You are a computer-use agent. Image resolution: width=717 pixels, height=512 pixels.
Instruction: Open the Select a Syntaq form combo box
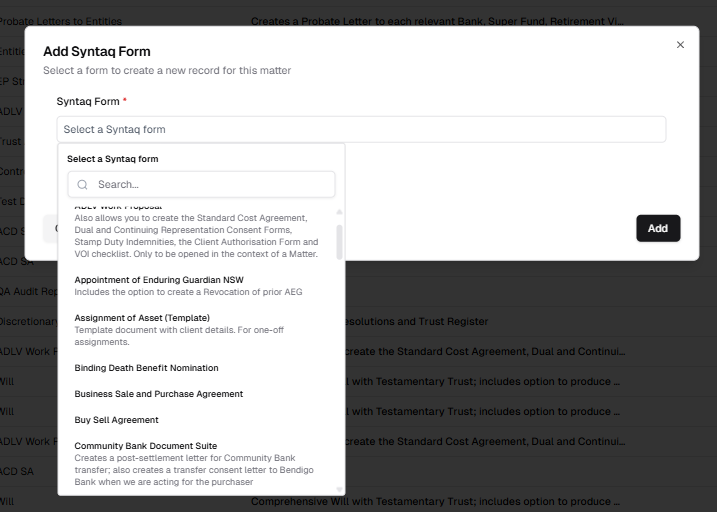pos(361,129)
